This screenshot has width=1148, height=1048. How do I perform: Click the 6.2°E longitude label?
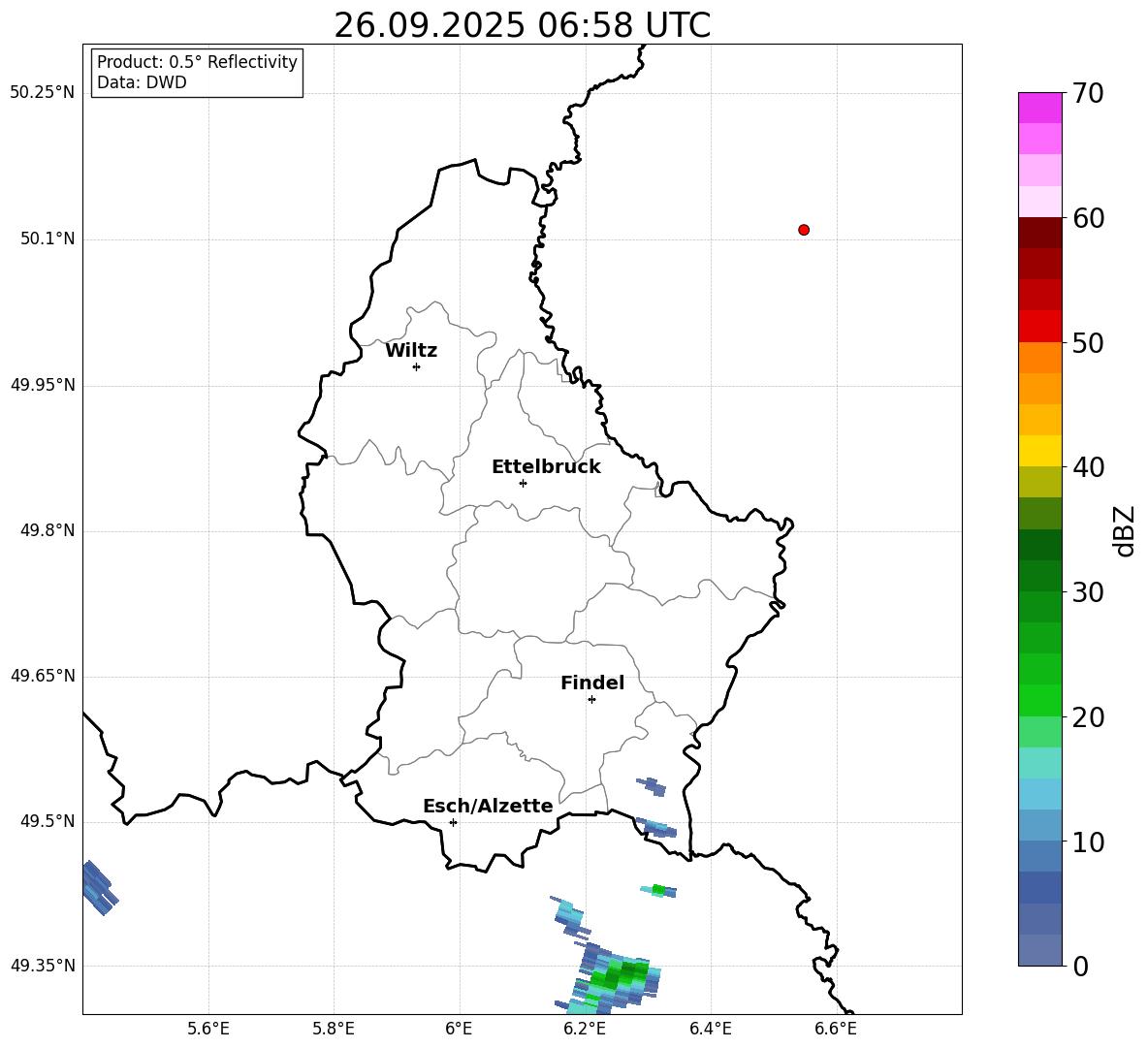point(585,1029)
